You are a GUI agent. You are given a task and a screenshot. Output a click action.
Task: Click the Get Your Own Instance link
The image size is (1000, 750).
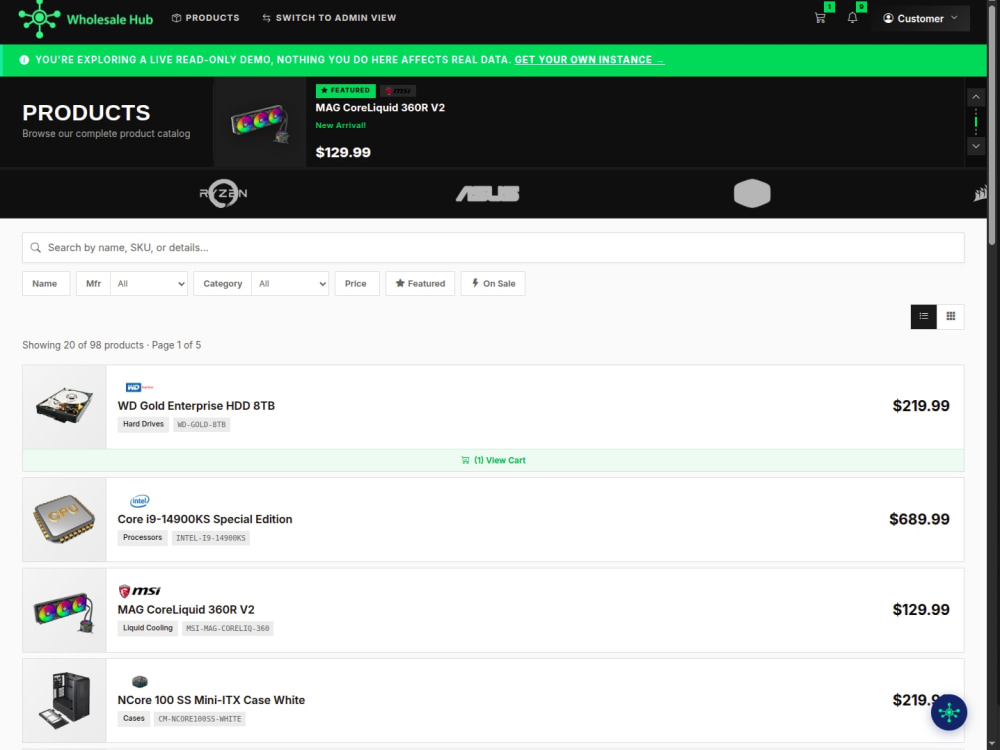point(589,60)
